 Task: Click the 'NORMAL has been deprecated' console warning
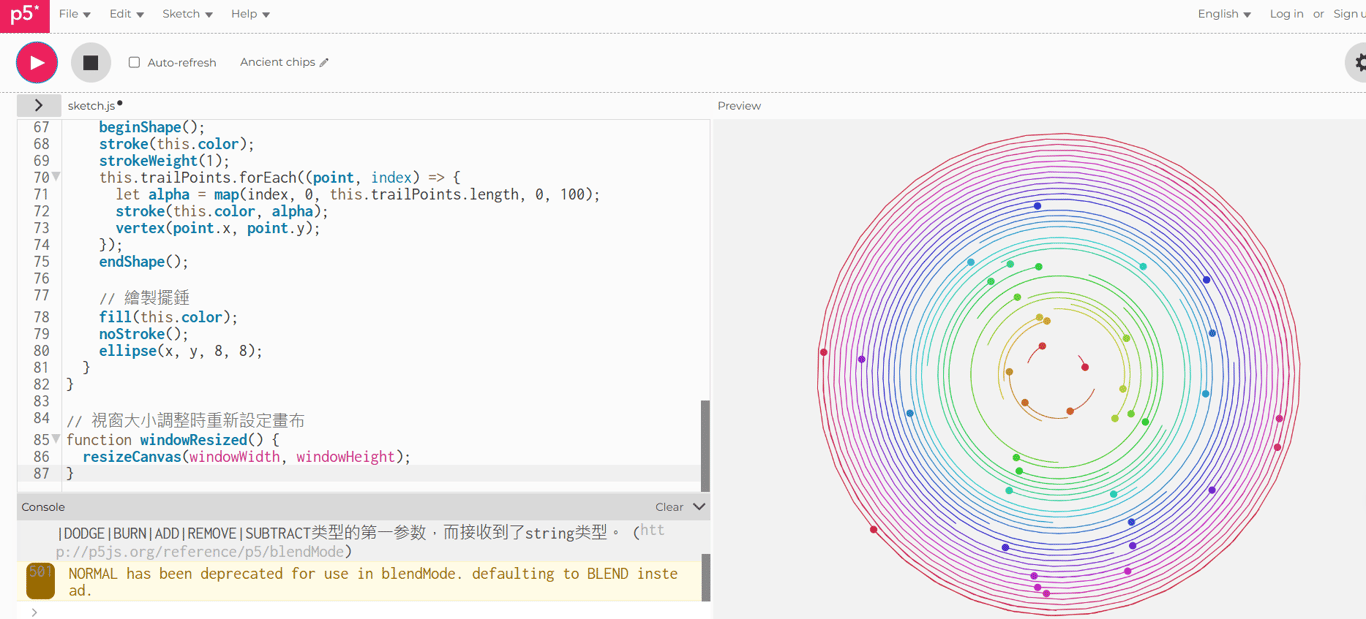coord(373,582)
